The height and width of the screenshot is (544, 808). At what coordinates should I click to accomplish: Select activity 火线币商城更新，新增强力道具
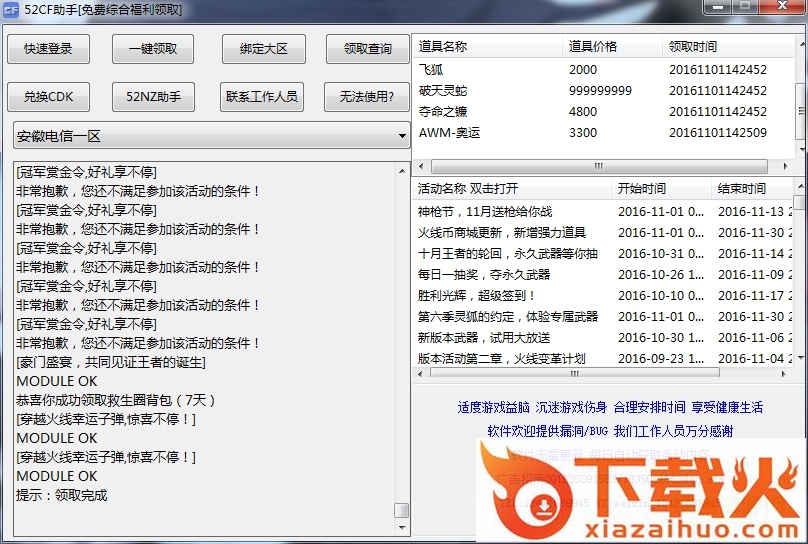coord(603,233)
